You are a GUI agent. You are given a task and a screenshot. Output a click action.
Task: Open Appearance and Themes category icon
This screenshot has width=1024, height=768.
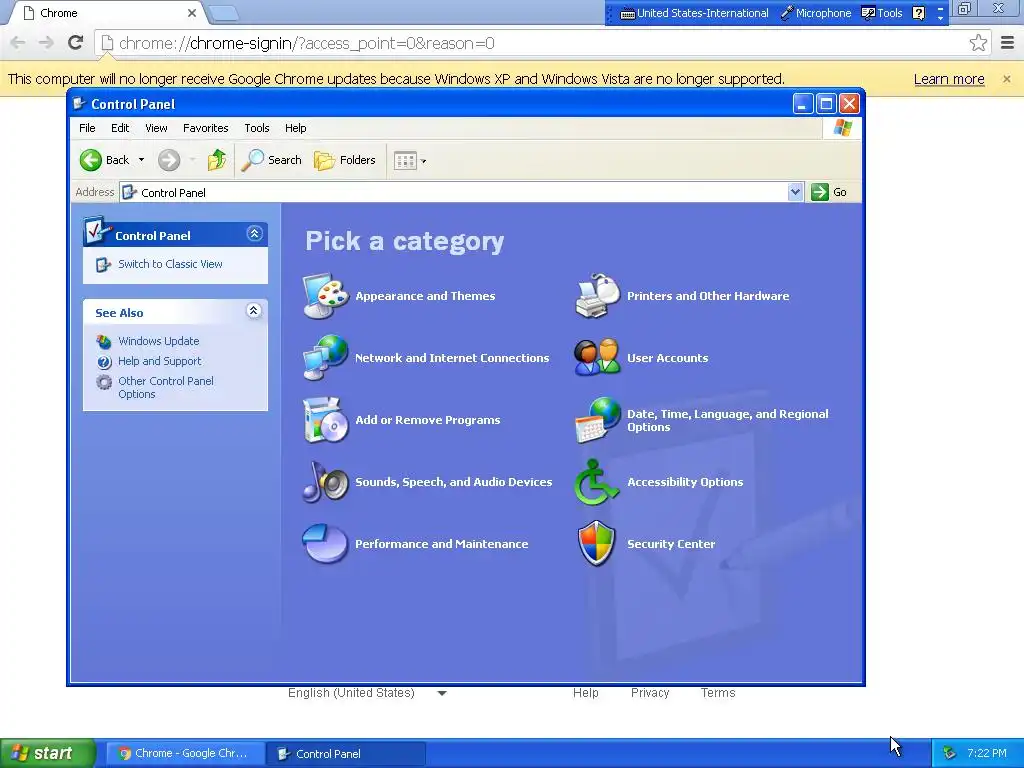point(325,296)
